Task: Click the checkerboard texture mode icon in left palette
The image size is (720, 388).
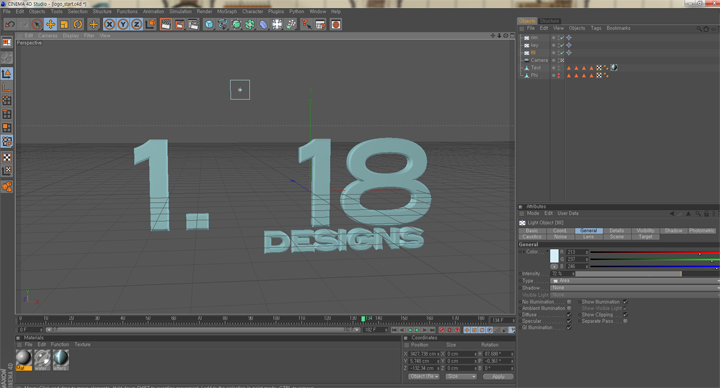Action: [x=7, y=157]
